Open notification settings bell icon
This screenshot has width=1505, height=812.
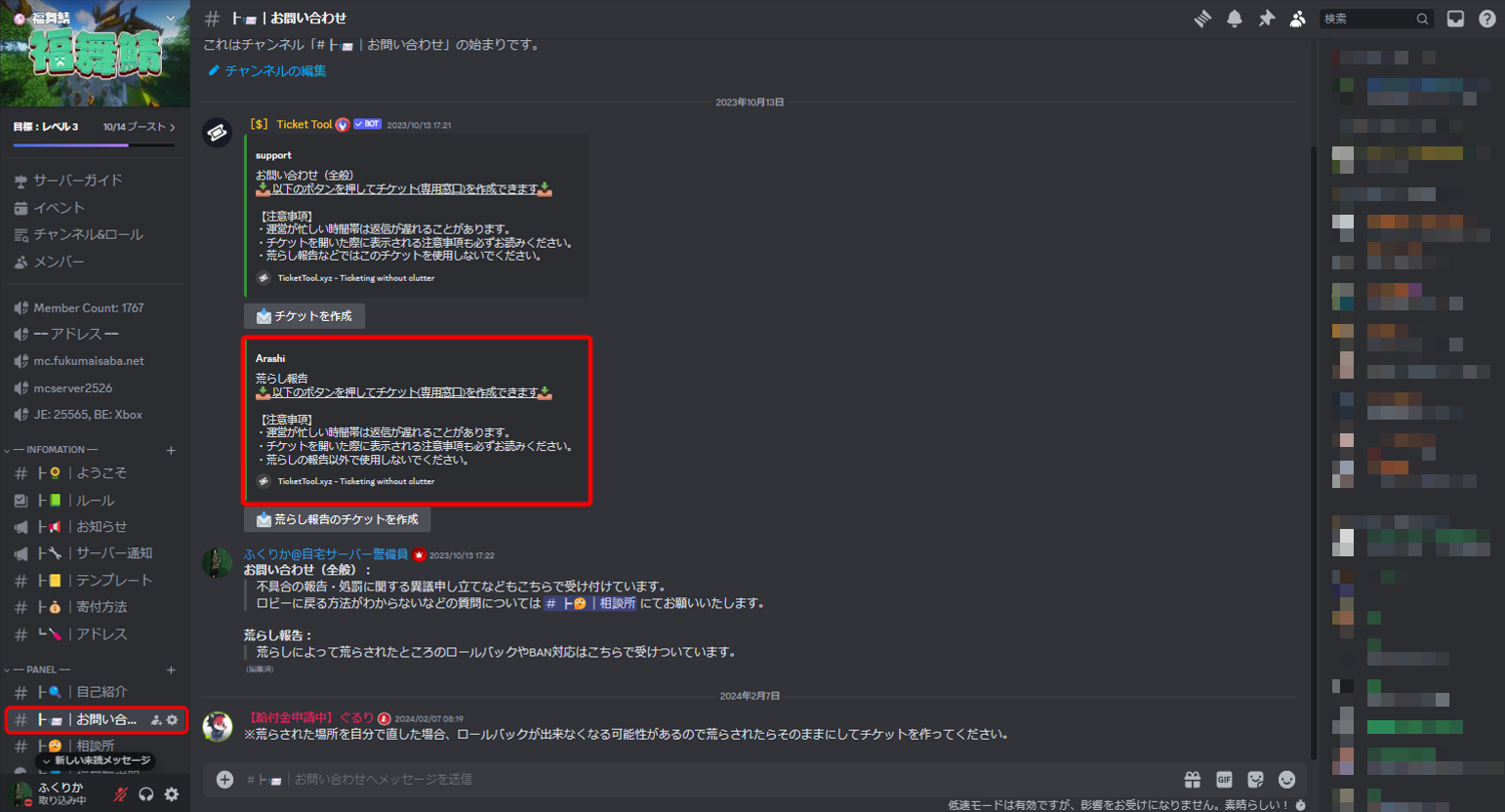1235,19
